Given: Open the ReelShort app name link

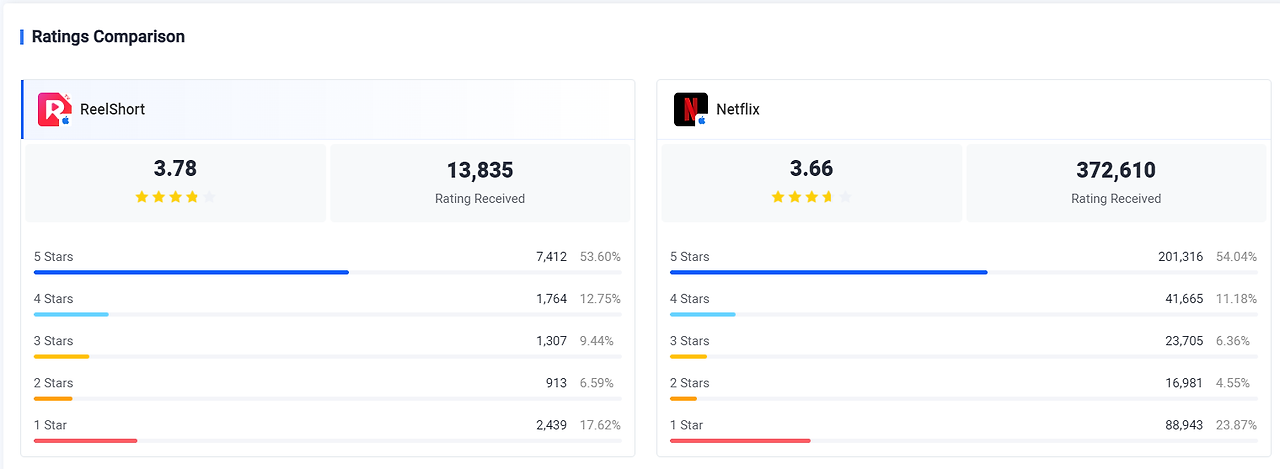Looking at the screenshot, I should click(x=112, y=109).
